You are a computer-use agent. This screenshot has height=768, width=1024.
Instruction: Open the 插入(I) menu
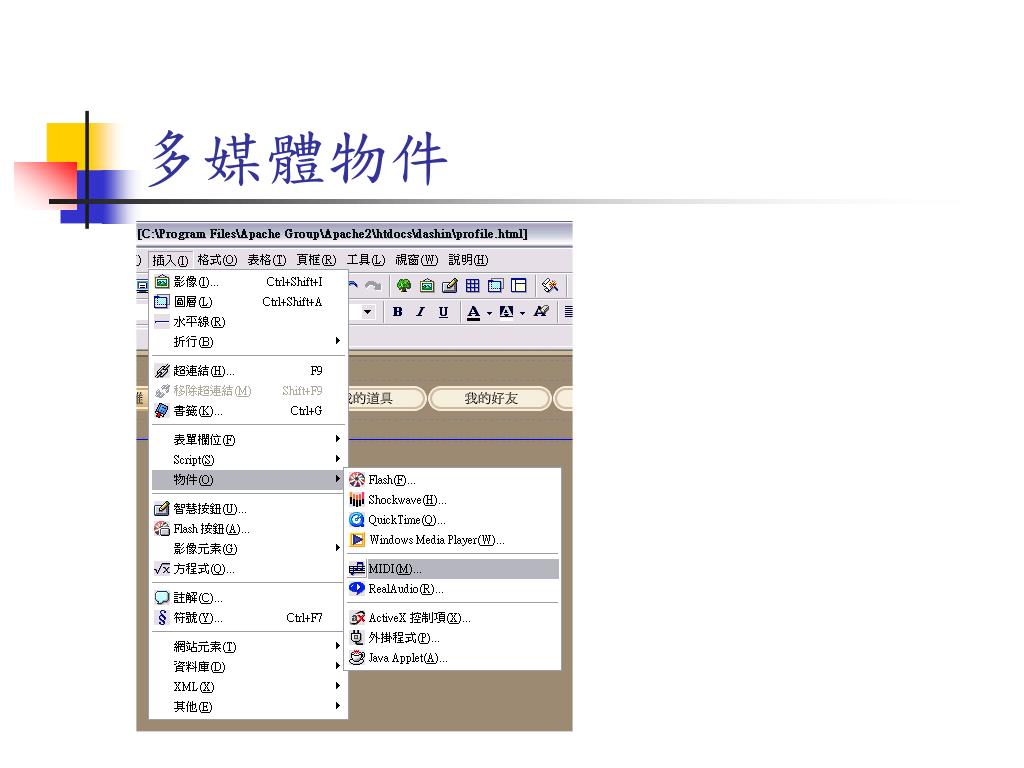(x=170, y=260)
